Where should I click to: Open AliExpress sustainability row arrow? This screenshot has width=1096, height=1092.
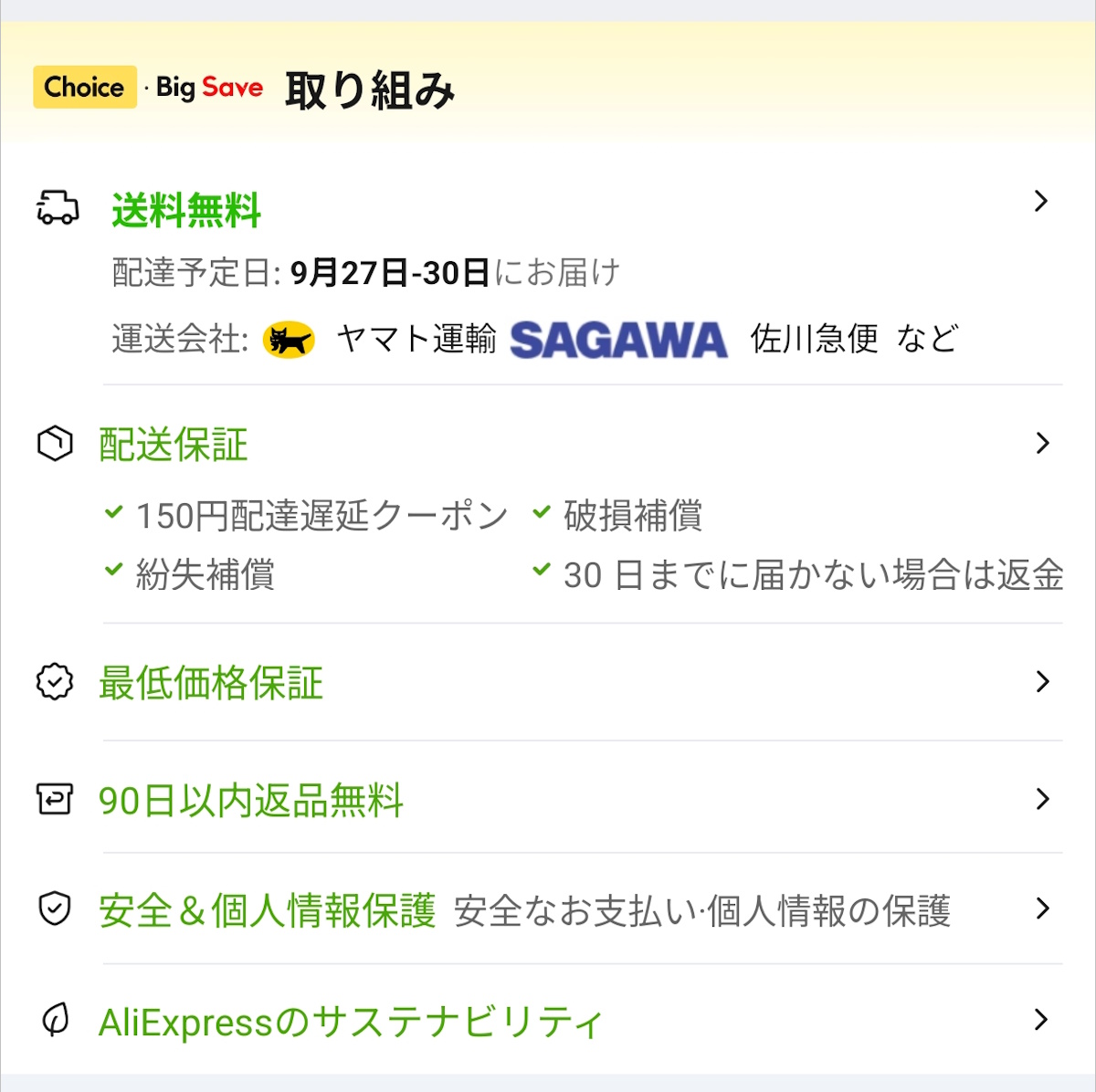tap(1040, 1019)
